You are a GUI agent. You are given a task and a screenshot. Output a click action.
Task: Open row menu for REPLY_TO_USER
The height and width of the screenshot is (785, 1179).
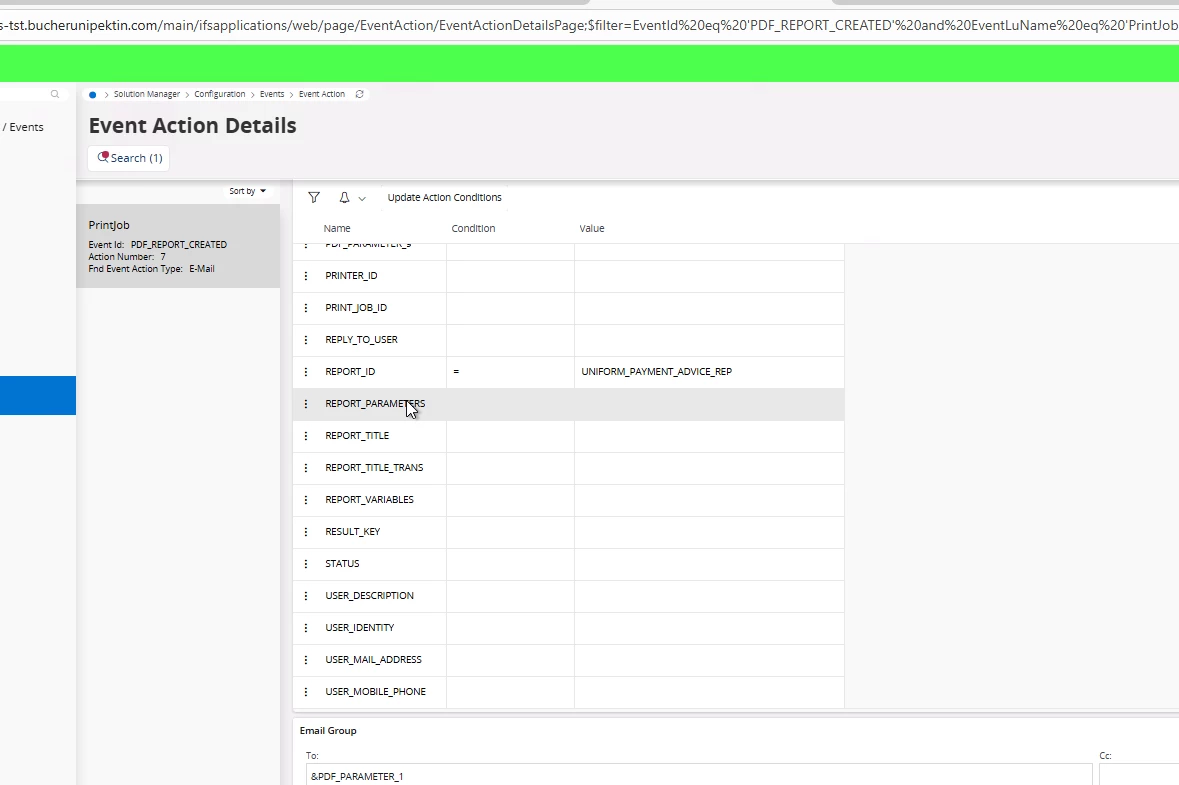[306, 340]
